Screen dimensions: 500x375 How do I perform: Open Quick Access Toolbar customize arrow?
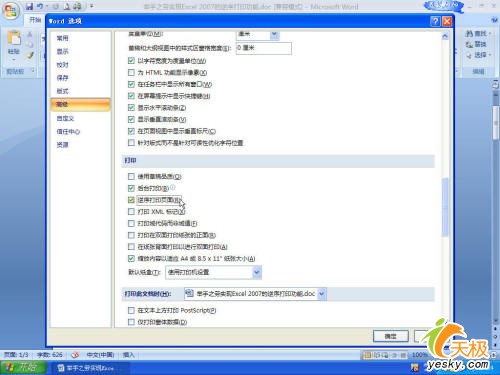tap(91, 6)
